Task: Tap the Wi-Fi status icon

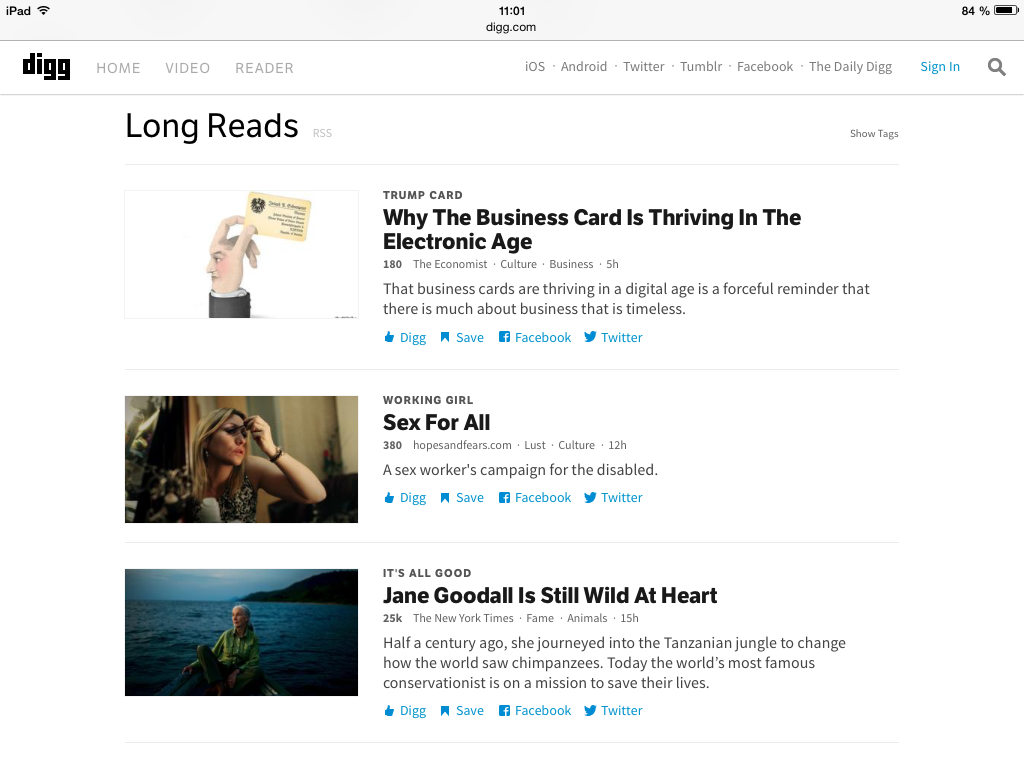Action: 44,10
